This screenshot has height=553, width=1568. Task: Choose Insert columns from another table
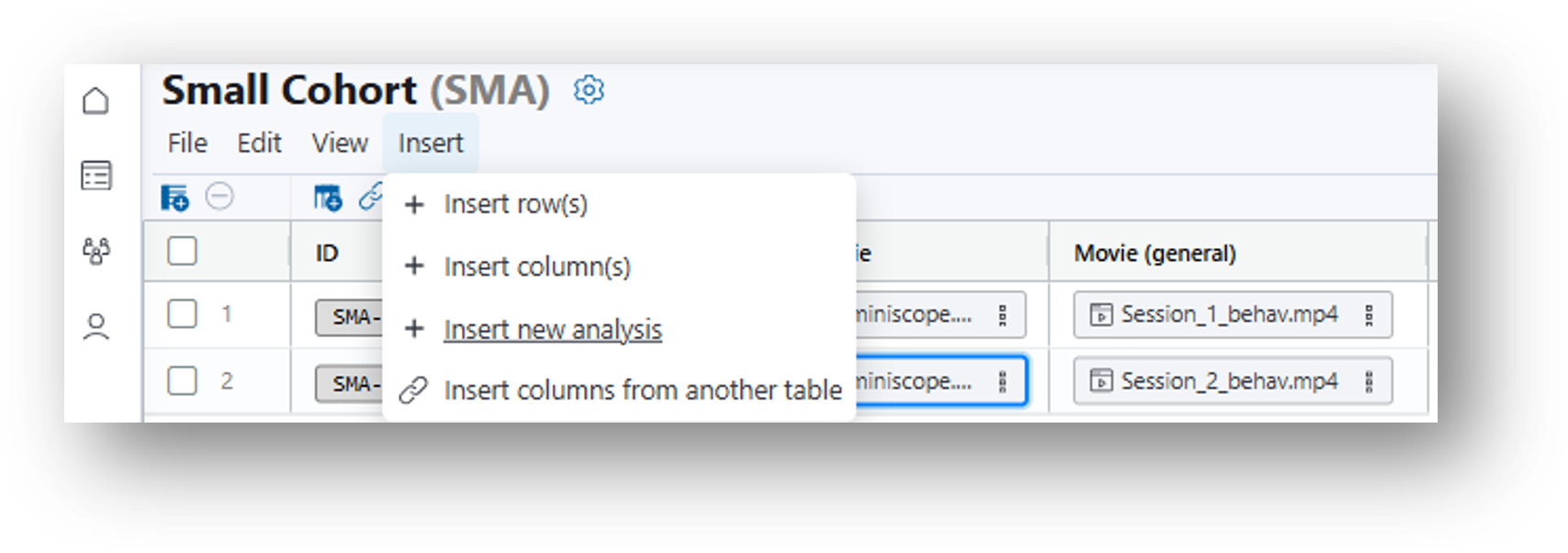pos(642,390)
